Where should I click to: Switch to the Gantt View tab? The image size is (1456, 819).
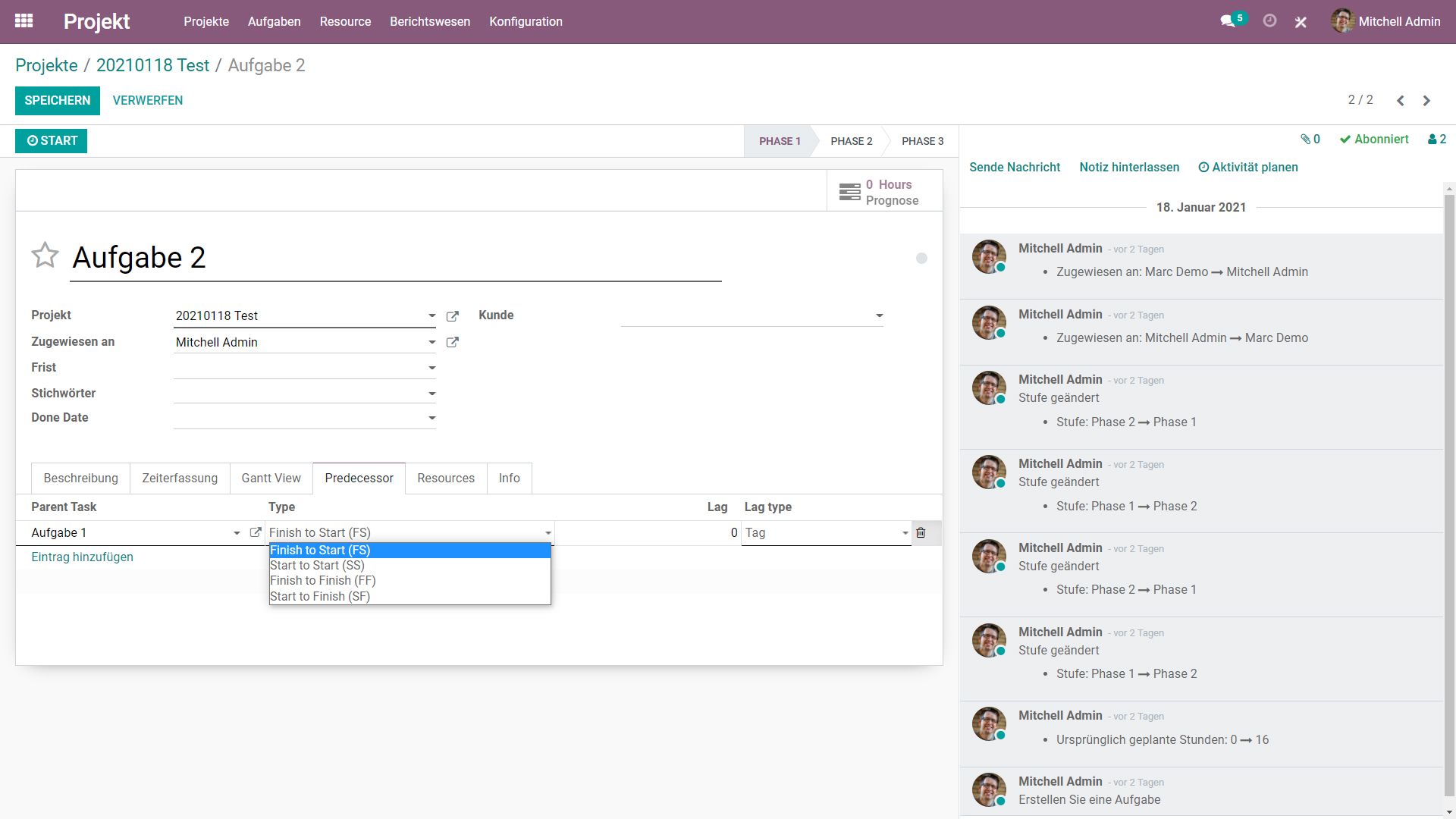click(x=271, y=479)
